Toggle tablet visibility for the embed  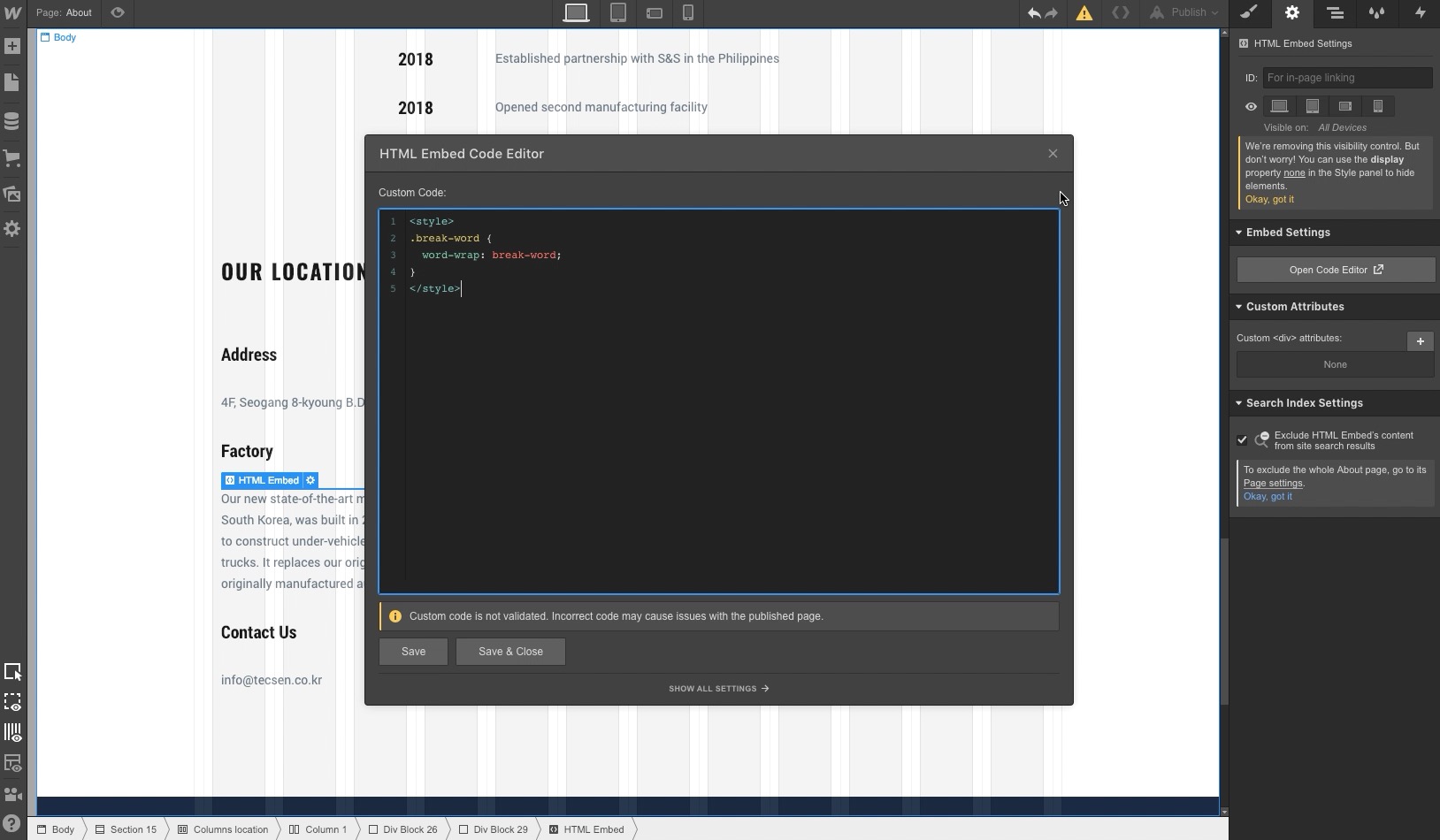(1313, 106)
